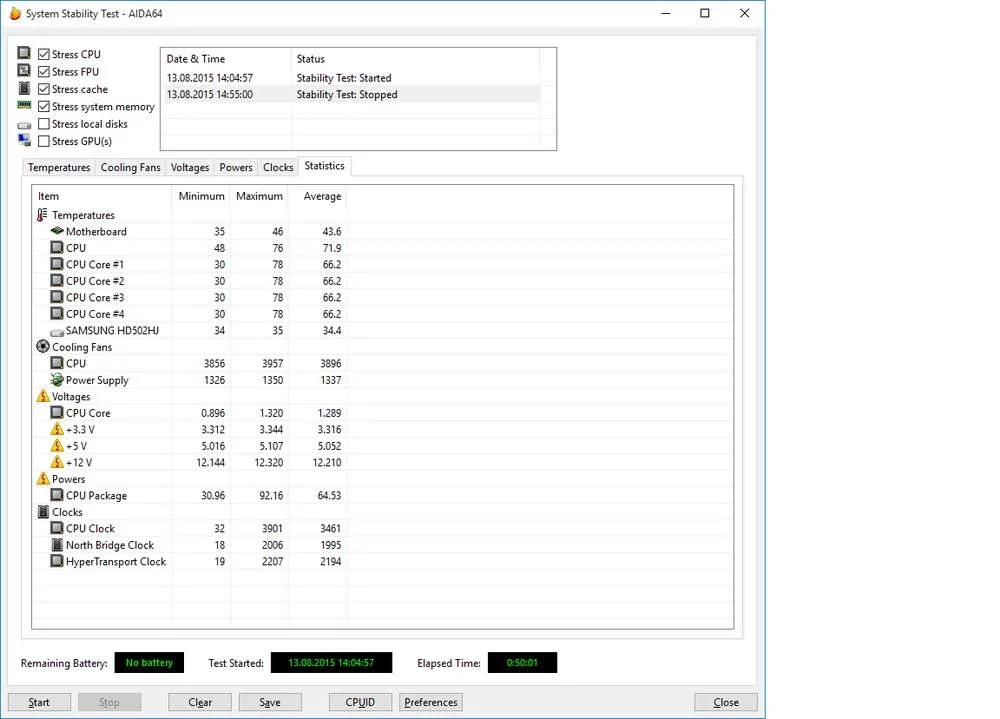
Task: Go to the Powers tab
Action: click(236, 167)
